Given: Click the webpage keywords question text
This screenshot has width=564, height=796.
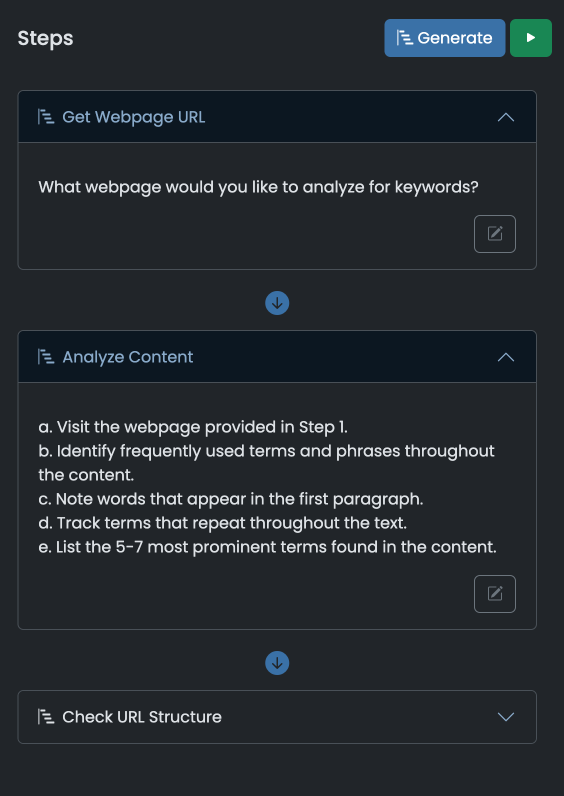Looking at the screenshot, I should (x=258, y=187).
